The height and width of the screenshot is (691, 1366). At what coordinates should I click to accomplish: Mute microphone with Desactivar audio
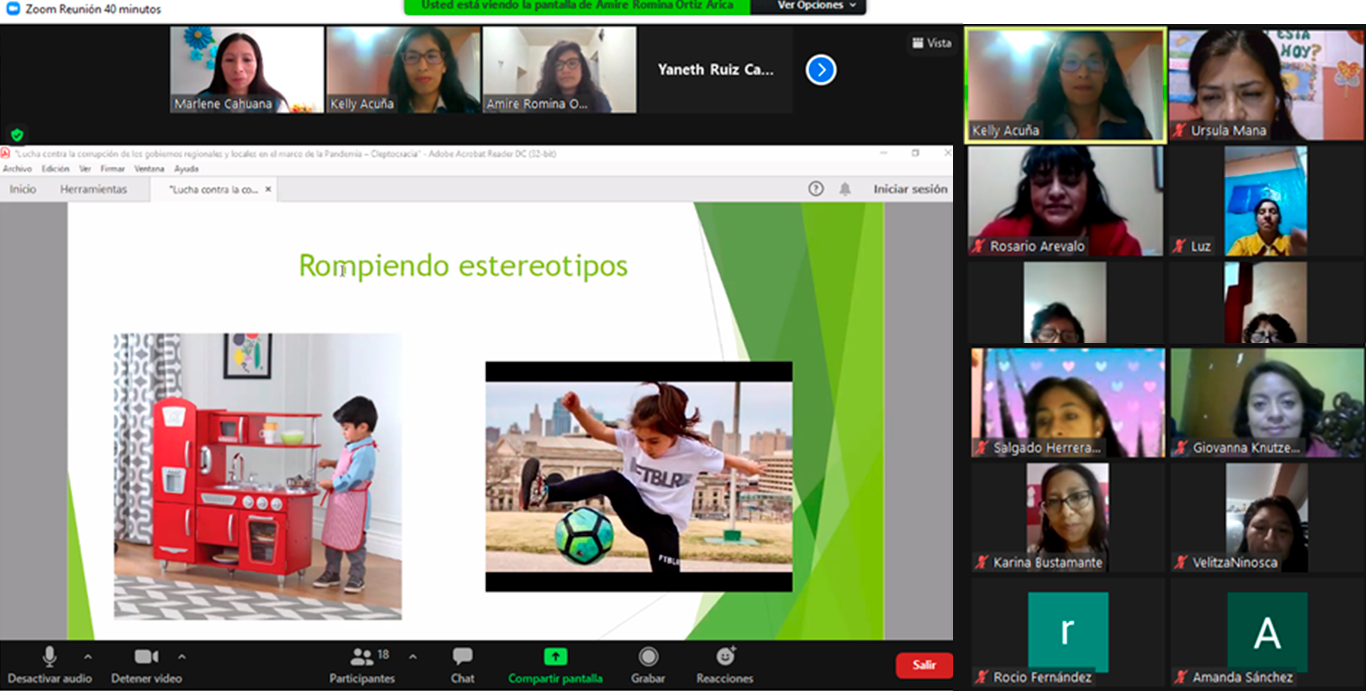[49, 657]
